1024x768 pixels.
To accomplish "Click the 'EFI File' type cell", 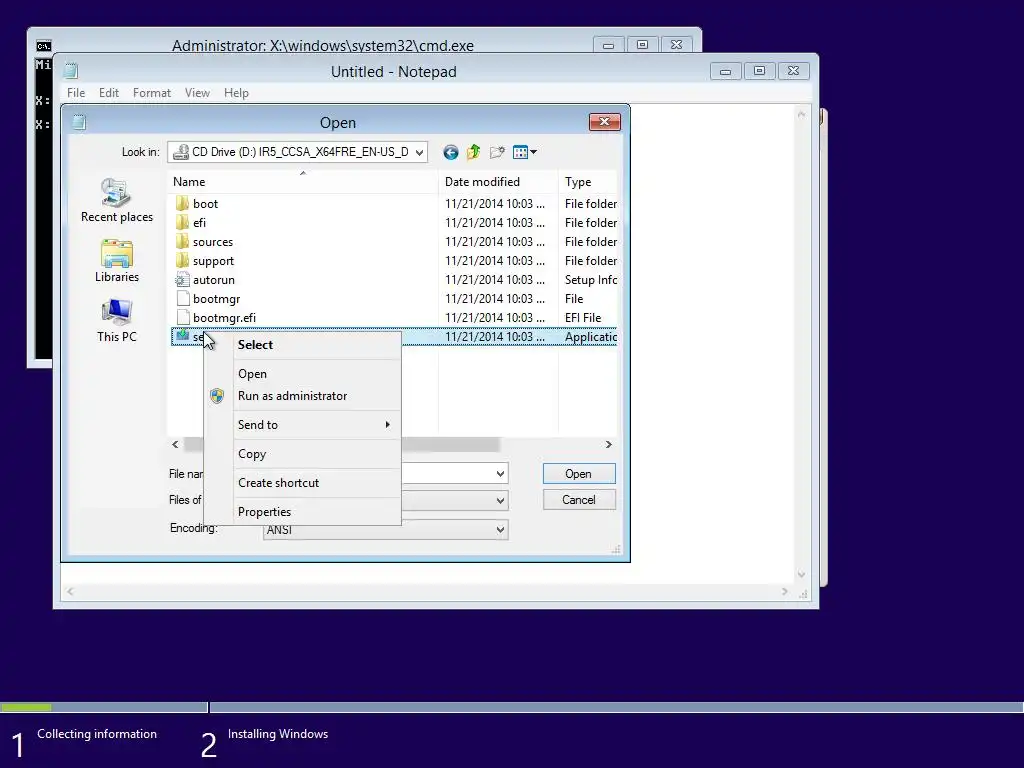I will [x=583, y=317].
